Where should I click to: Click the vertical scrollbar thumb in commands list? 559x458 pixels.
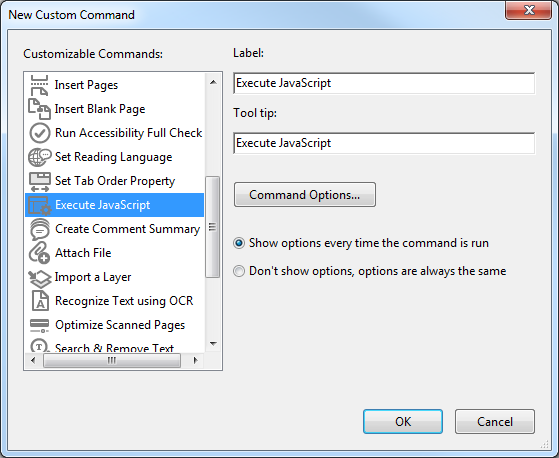[x=213, y=227]
